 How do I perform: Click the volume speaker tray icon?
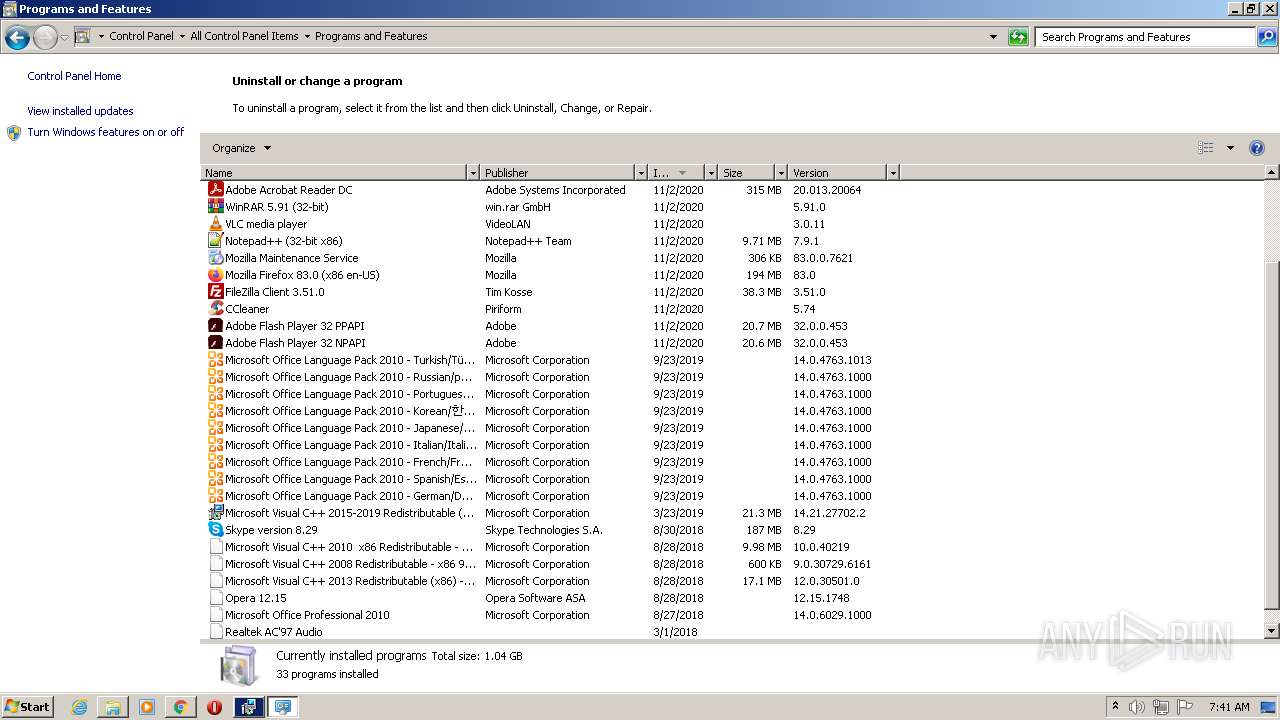pos(1137,707)
